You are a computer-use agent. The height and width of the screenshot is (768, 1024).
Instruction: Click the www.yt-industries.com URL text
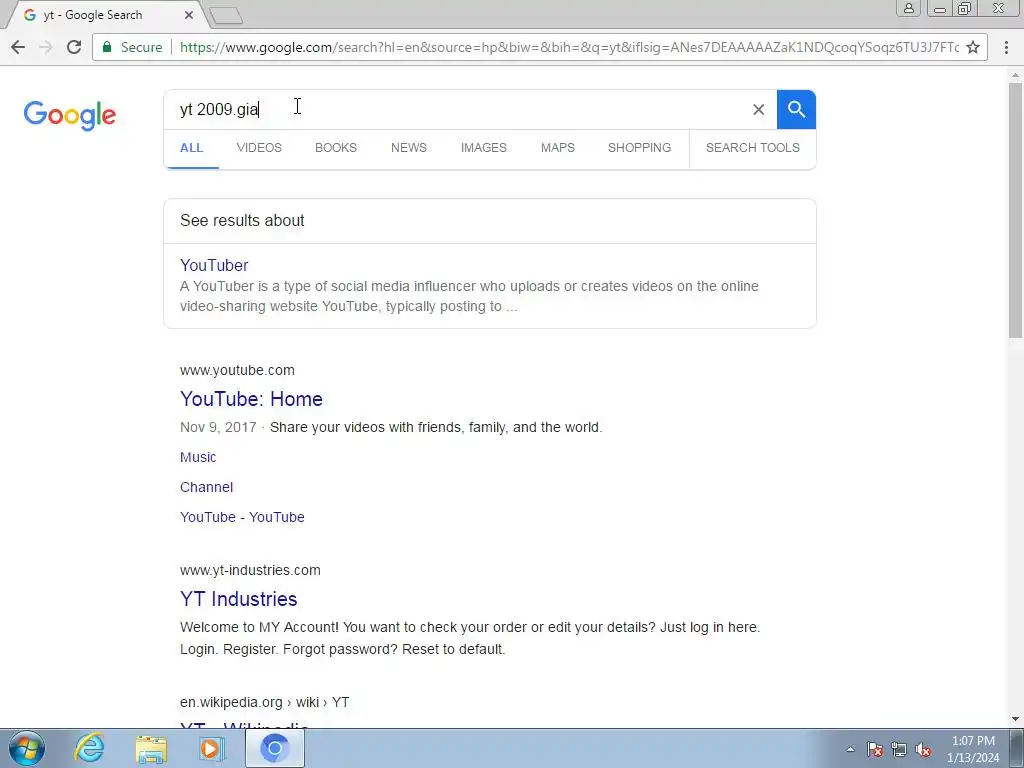tap(250, 570)
